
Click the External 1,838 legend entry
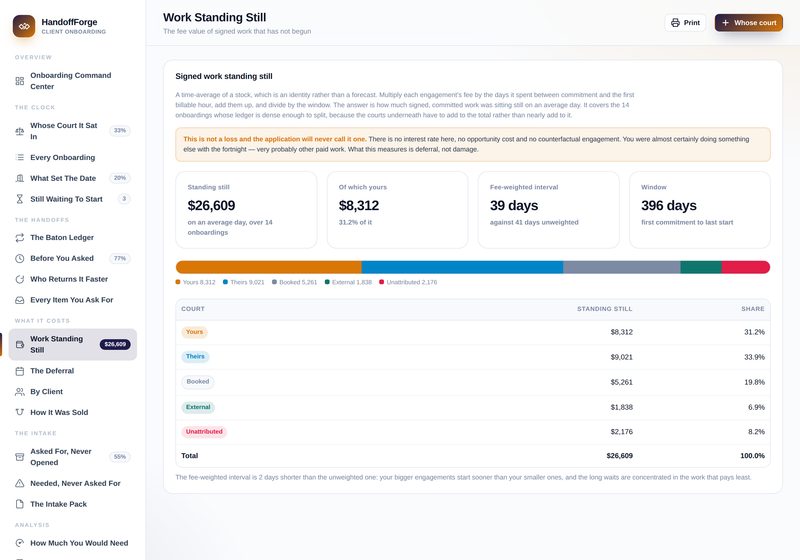click(x=348, y=283)
